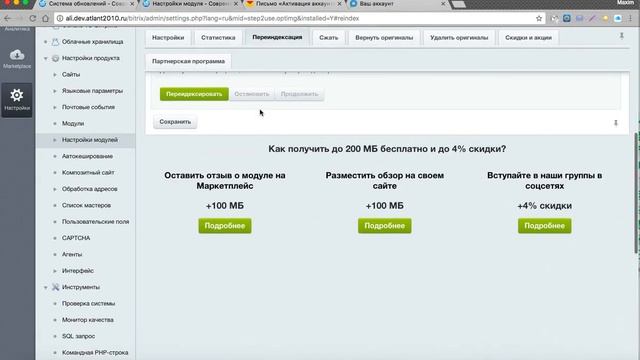Screen dimensions: 640x360
Task: Select the Переиндексация tab
Action: pos(277,37)
